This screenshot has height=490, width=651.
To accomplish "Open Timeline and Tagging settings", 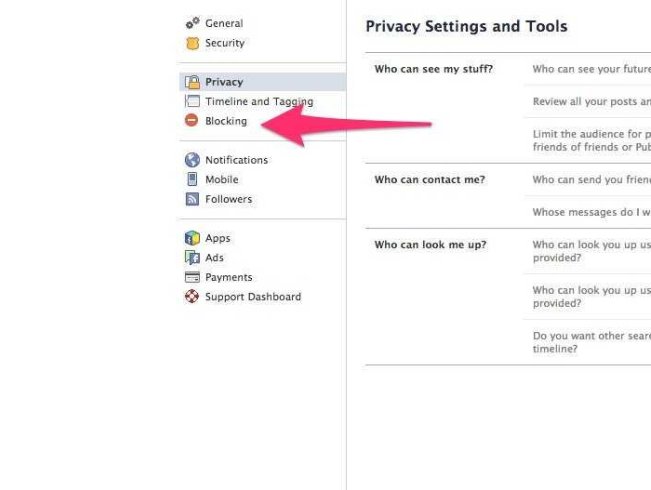I will coord(259,102).
